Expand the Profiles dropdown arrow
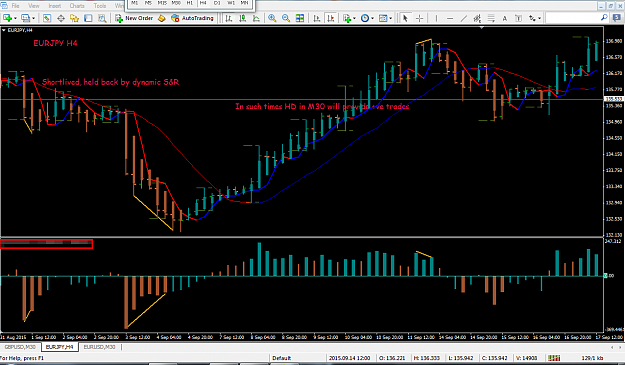This screenshot has width=625, height=365. click(x=33, y=18)
